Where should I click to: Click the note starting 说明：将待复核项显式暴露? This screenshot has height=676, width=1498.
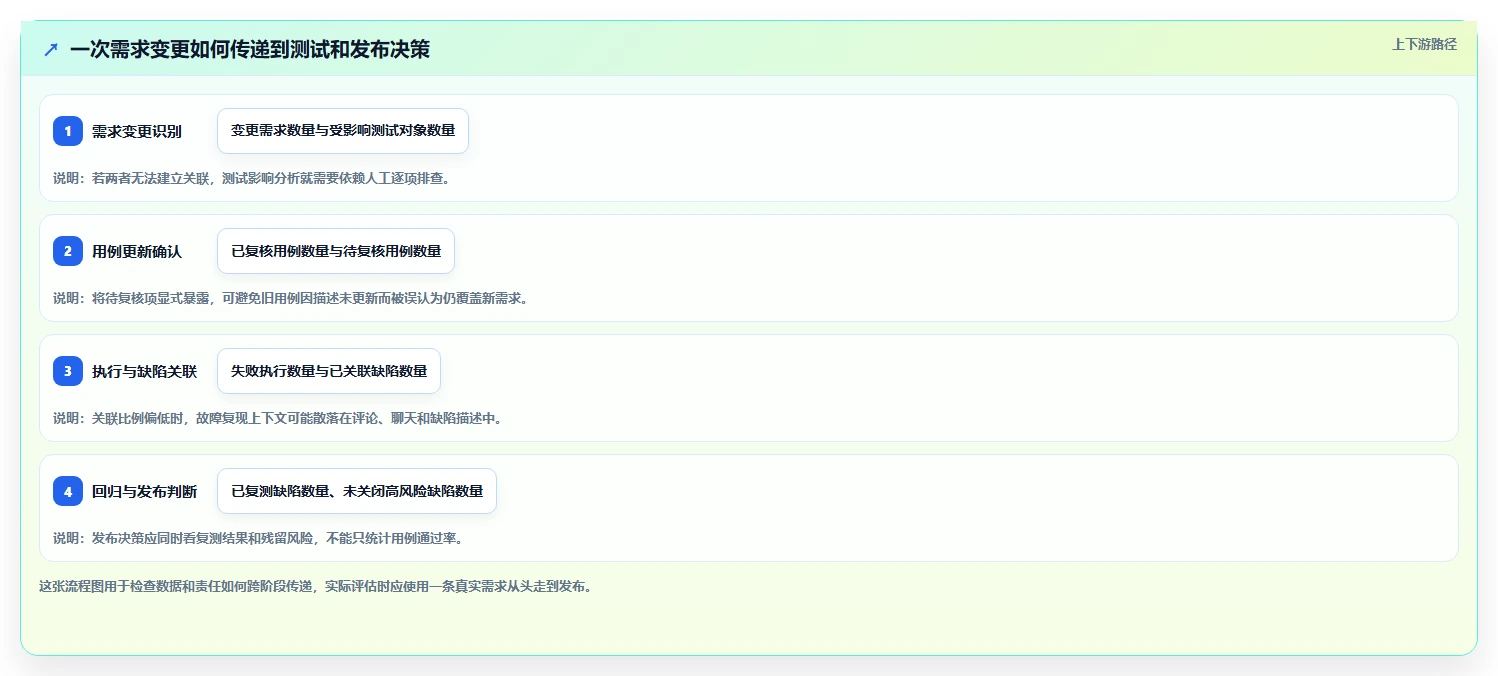click(x=290, y=298)
